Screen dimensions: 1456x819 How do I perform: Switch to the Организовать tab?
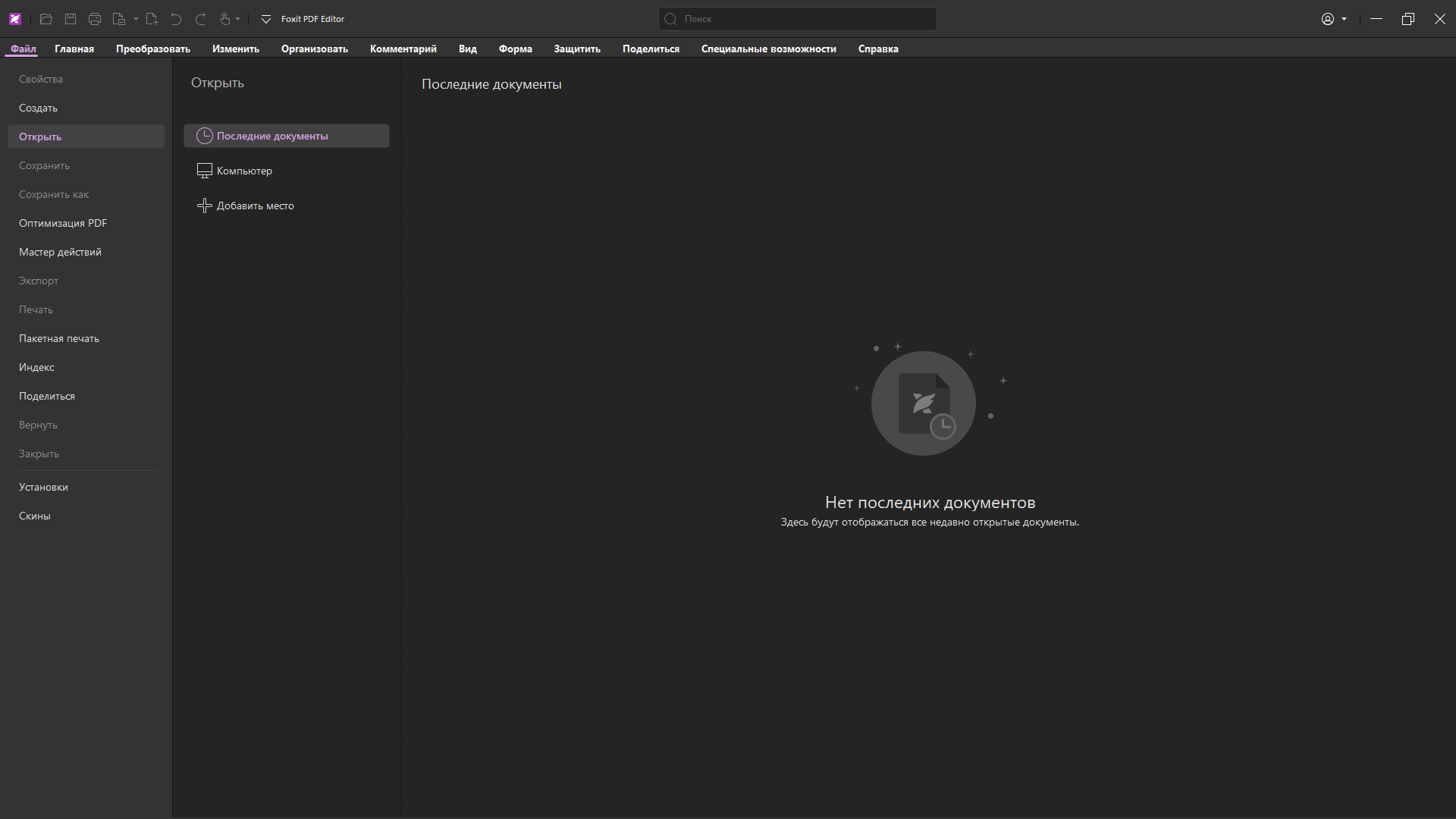coord(315,49)
